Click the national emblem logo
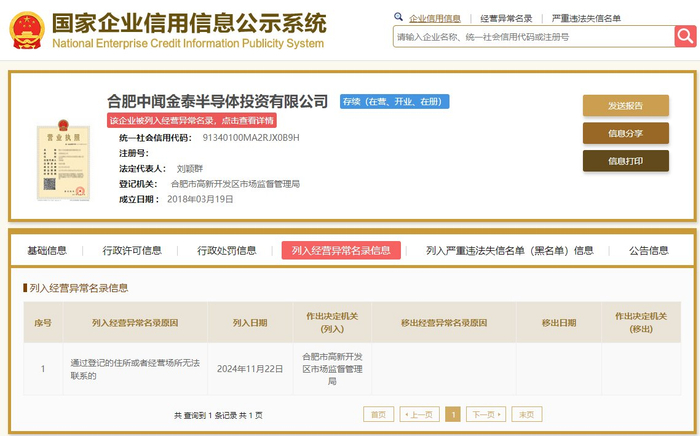The width and height of the screenshot is (700, 436). pos(27,30)
